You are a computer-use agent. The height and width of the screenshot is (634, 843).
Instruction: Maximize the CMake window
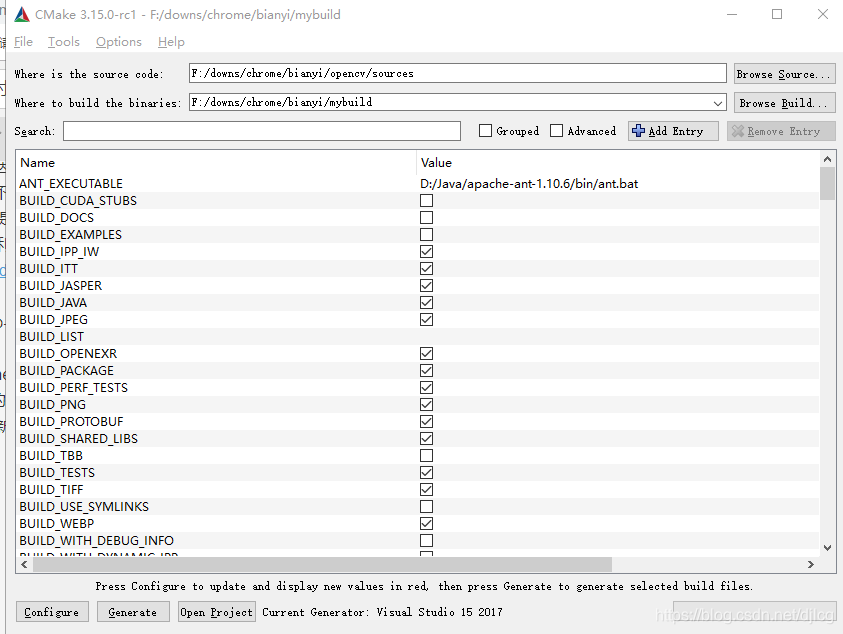pyautogui.click(x=777, y=15)
